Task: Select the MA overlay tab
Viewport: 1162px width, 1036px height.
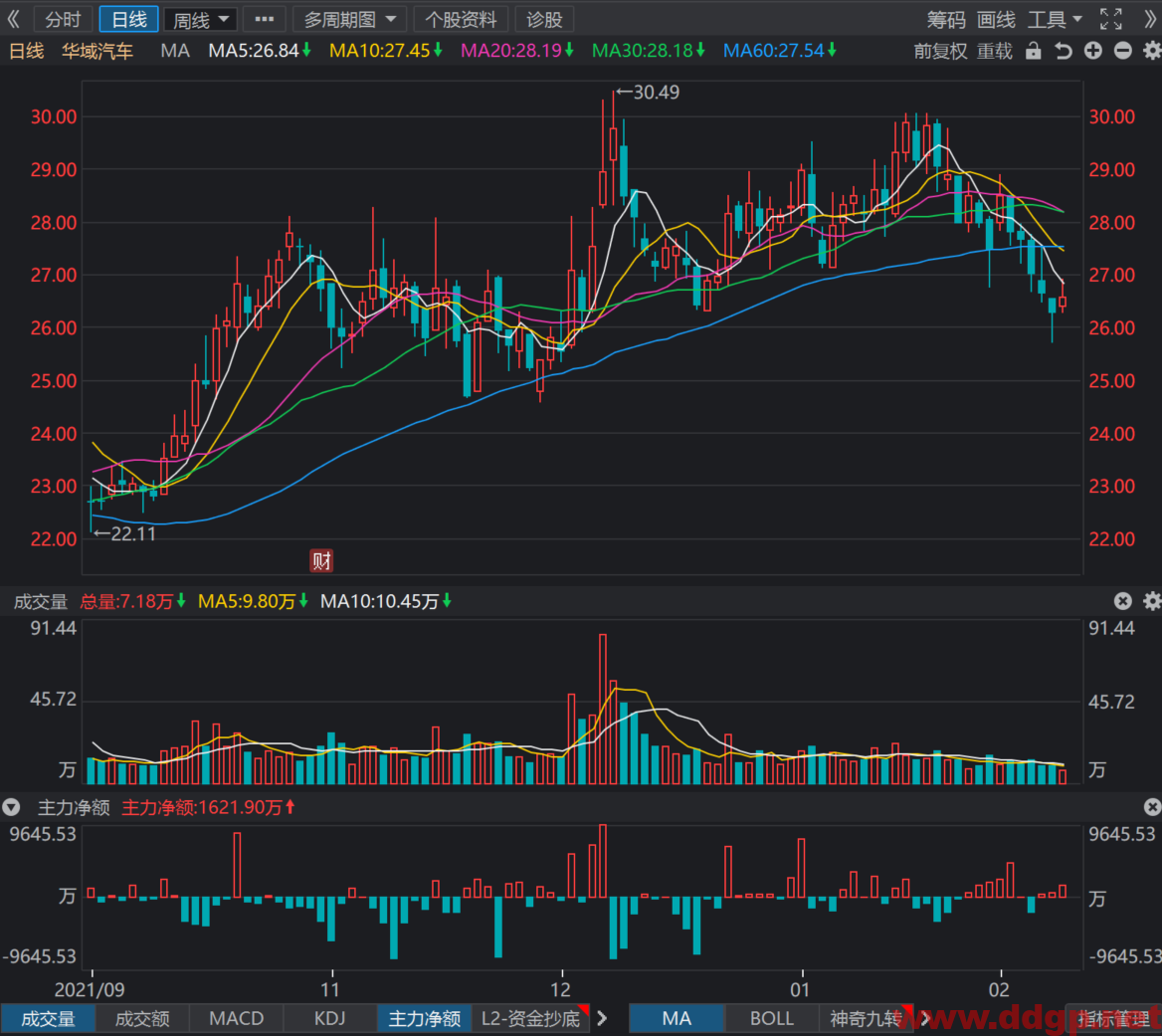Action: click(x=677, y=1019)
